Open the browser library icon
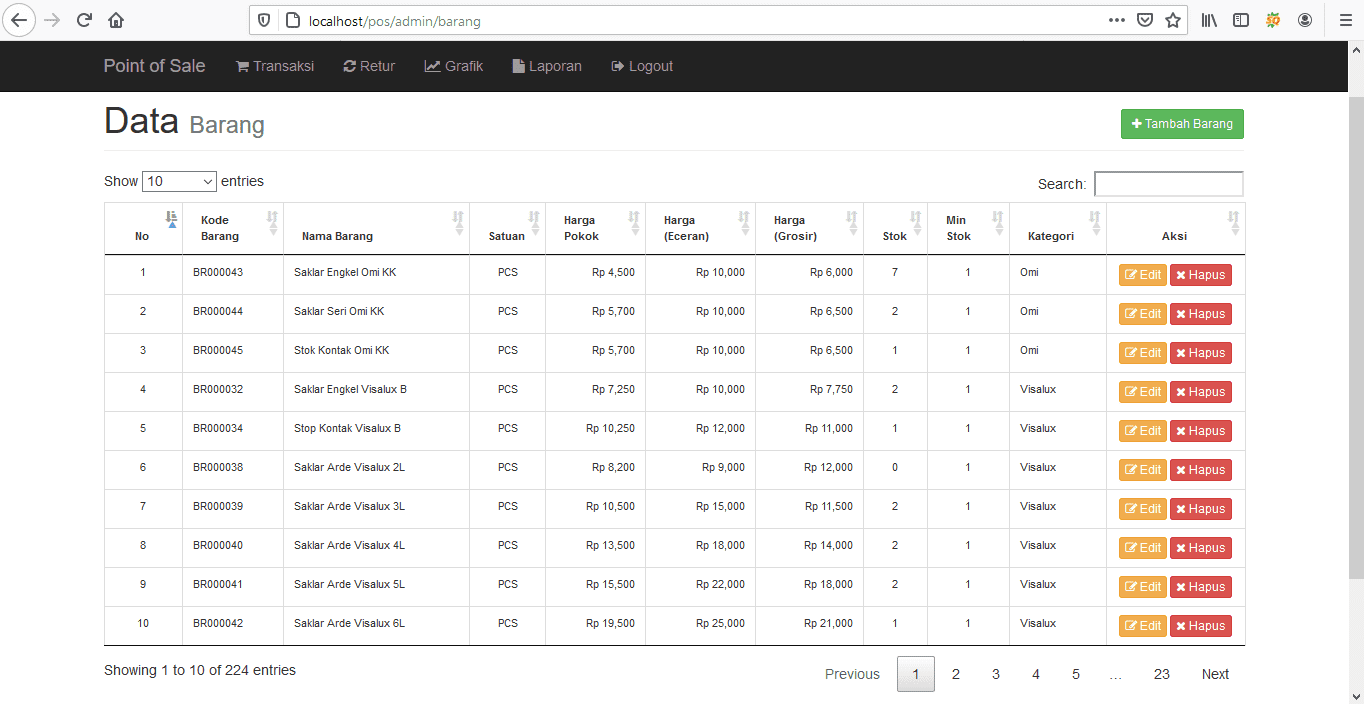 pos(1209,20)
